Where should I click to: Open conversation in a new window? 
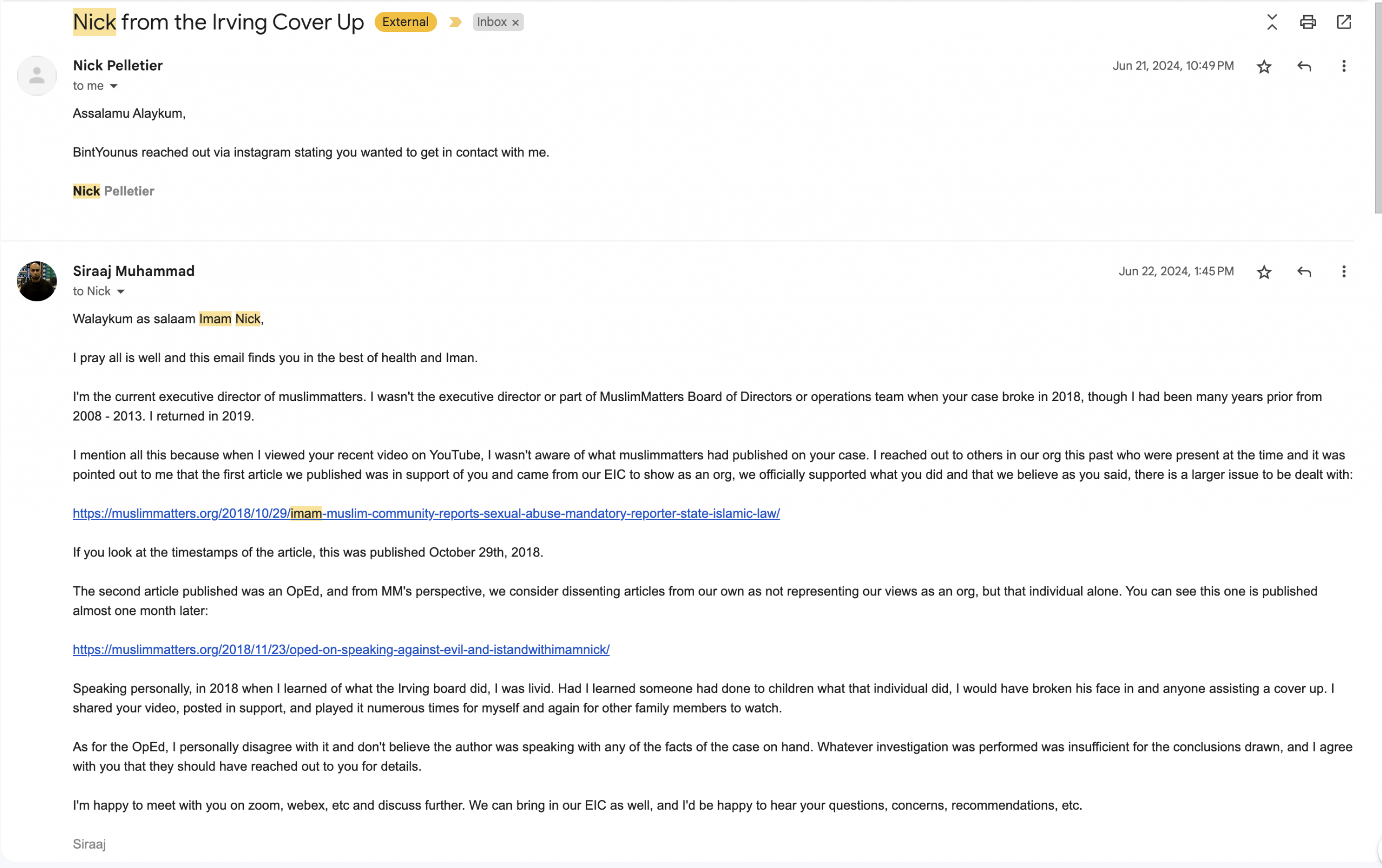1344,22
